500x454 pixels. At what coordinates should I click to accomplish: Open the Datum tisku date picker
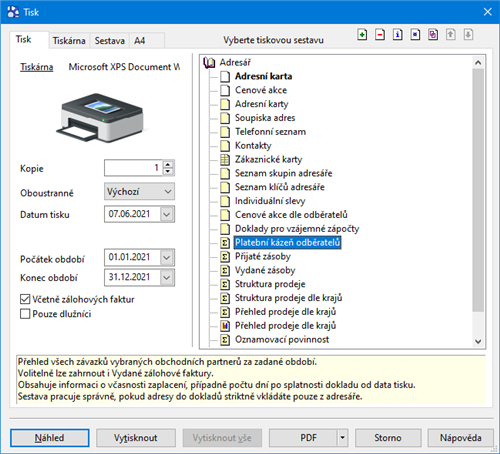click(x=167, y=214)
